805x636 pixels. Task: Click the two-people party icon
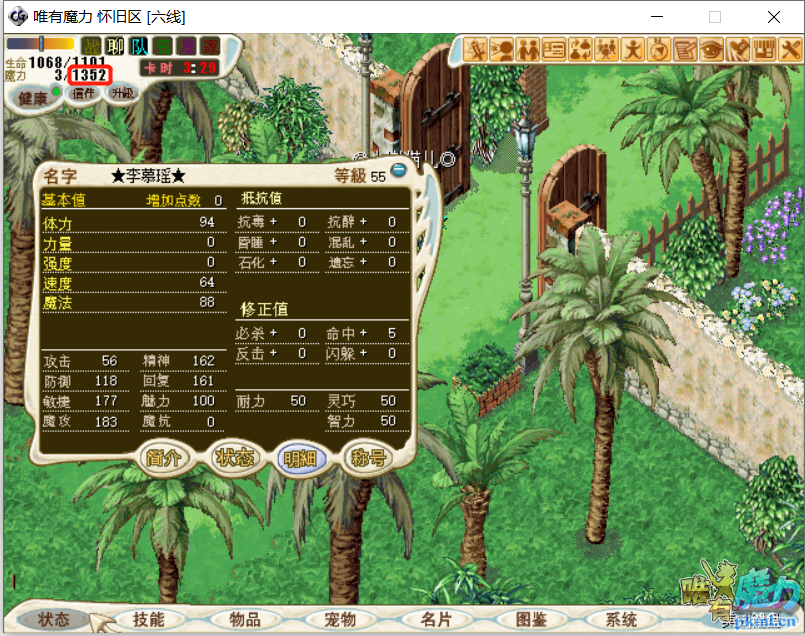click(x=528, y=49)
